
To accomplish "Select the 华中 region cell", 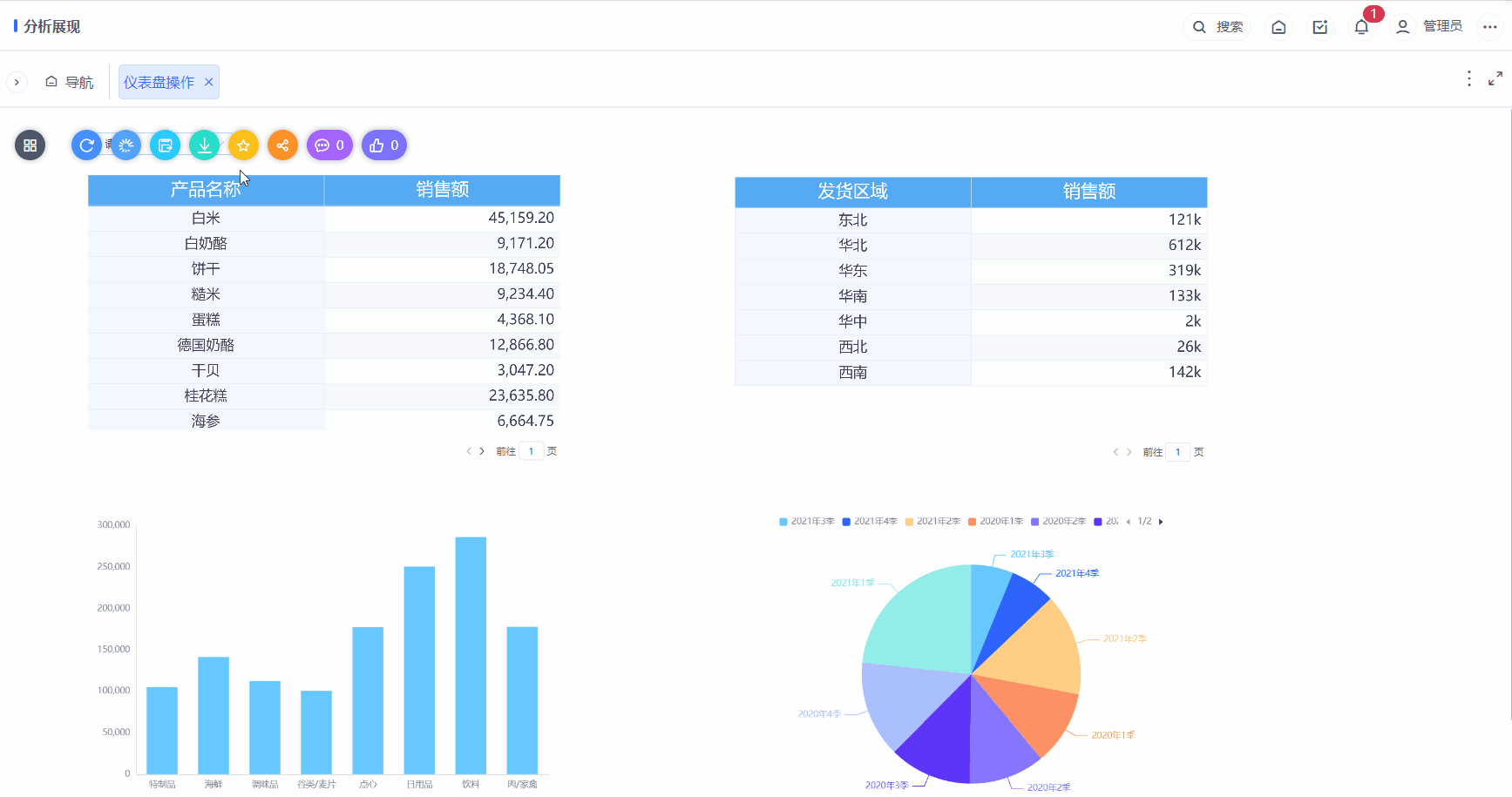I will 852,321.
